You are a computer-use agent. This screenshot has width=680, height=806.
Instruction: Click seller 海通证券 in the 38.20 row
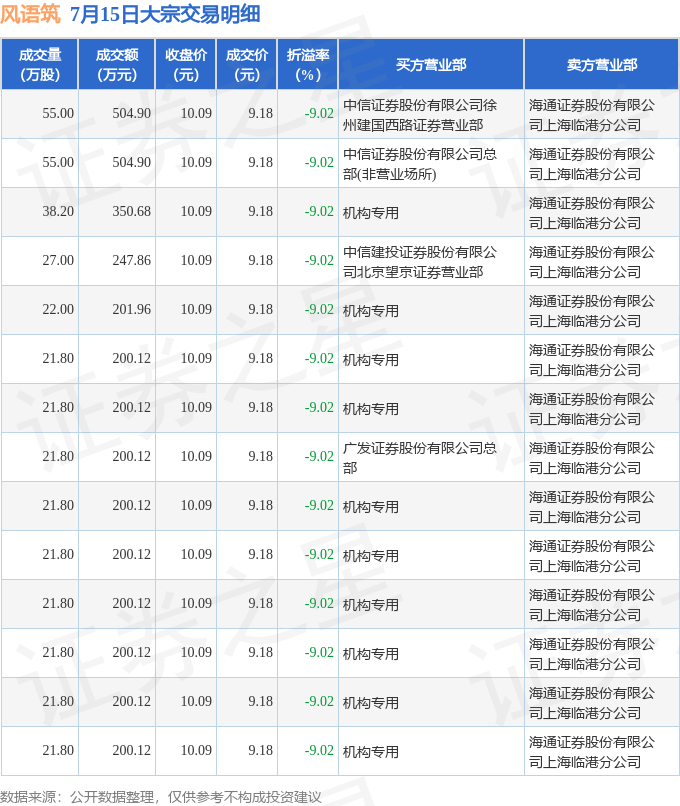click(x=592, y=213)
